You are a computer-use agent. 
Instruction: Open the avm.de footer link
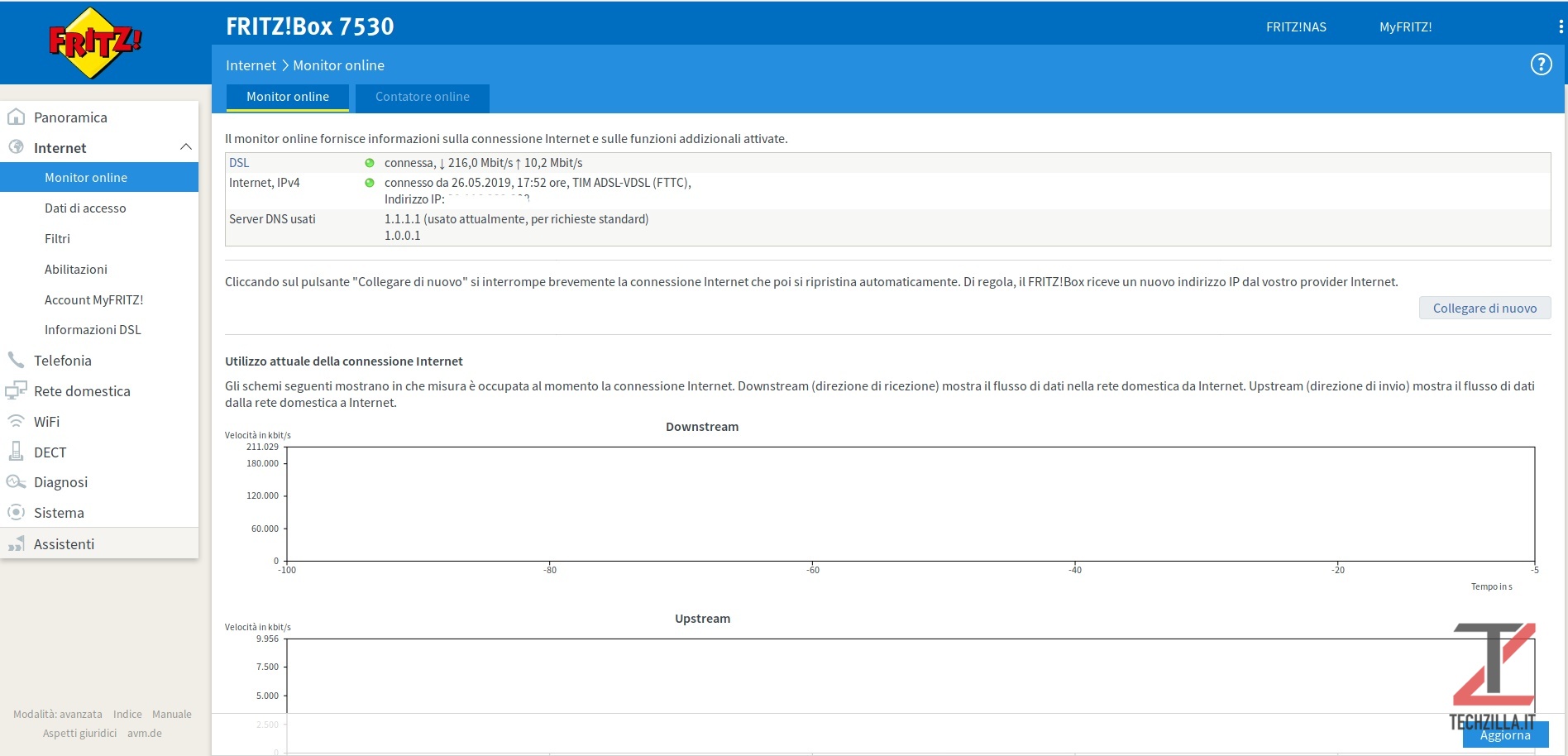point(145,733)
